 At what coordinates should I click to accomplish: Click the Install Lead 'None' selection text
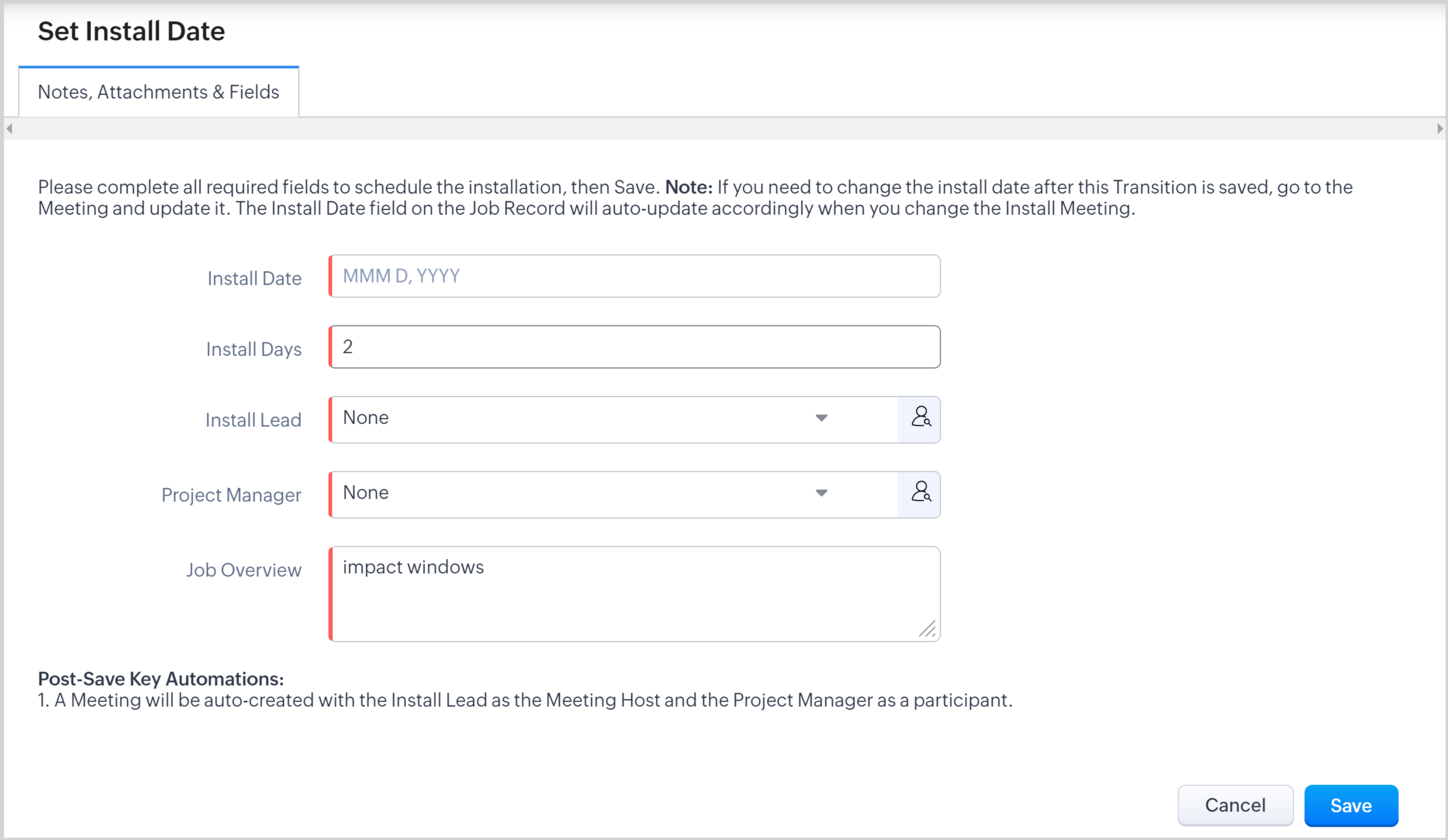366,418
